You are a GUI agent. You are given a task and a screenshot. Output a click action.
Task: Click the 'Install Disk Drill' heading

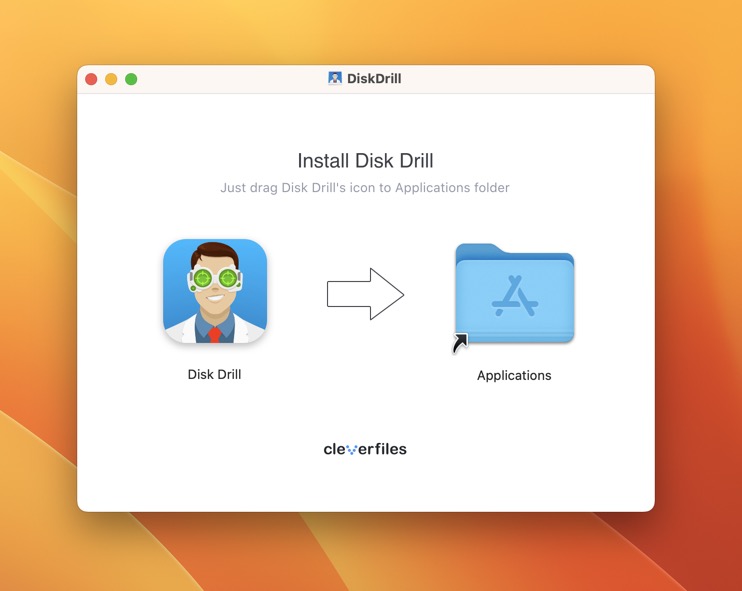[x=365, y=161]
